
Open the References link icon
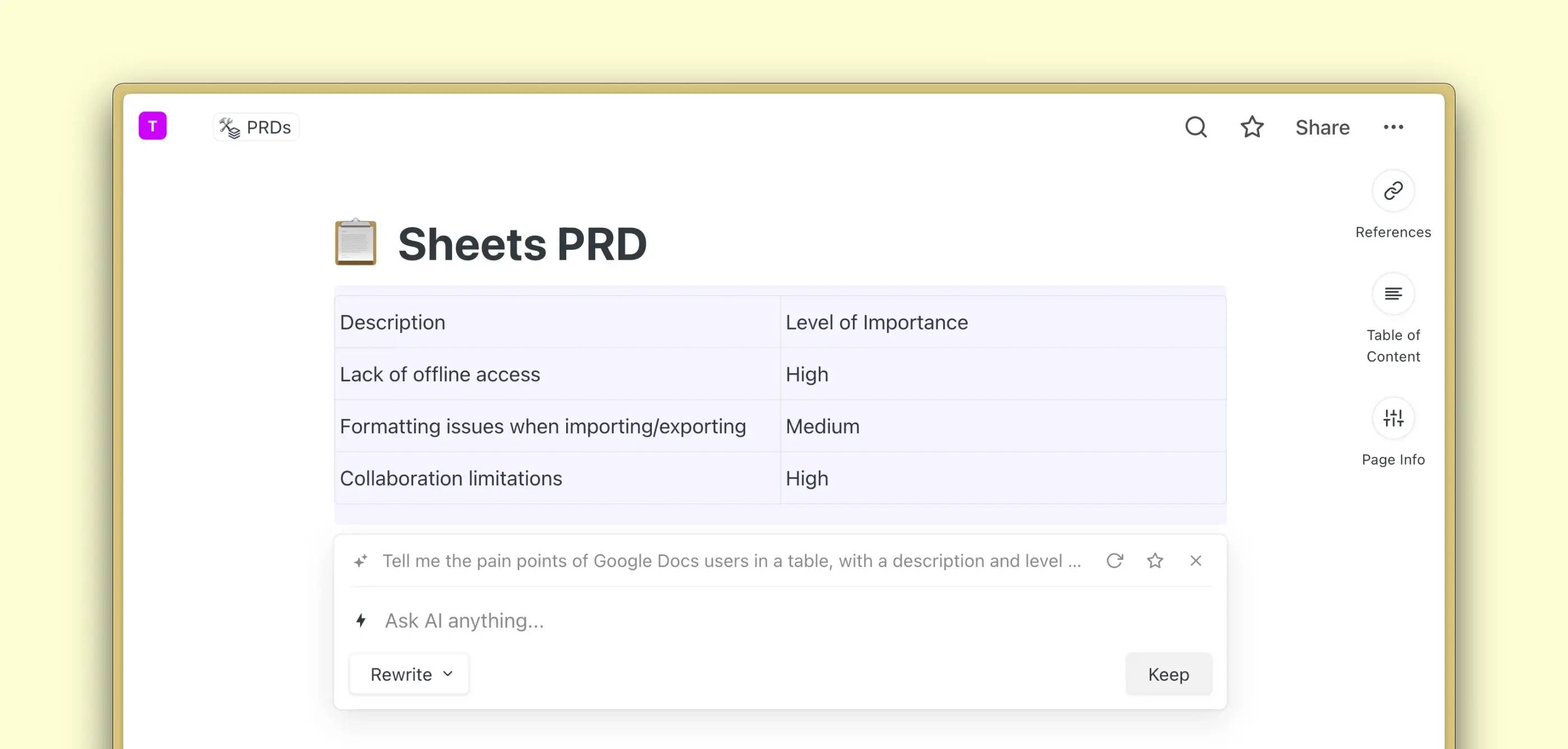point(1393,191)
